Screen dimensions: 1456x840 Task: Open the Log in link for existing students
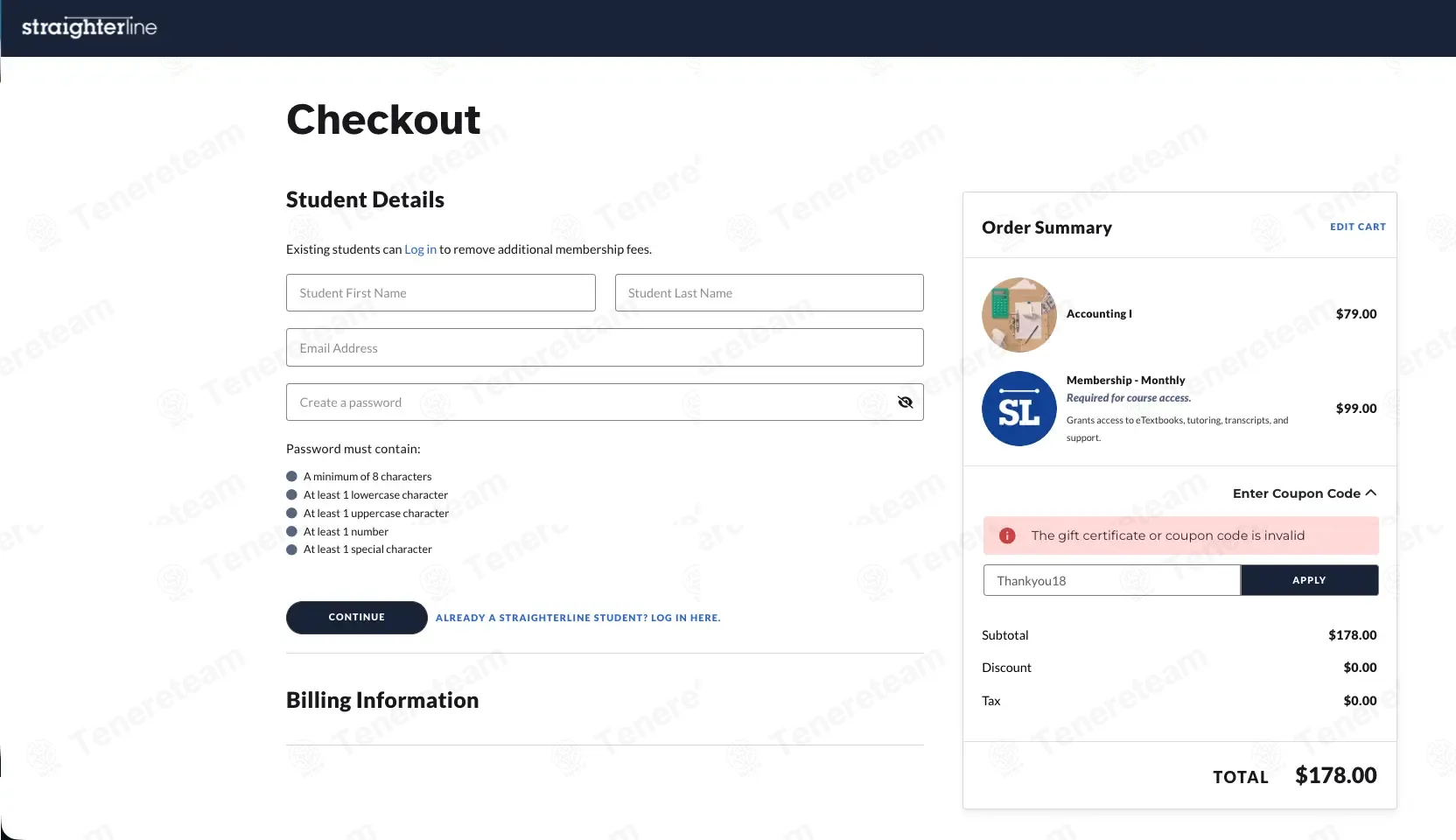[420, 249]
